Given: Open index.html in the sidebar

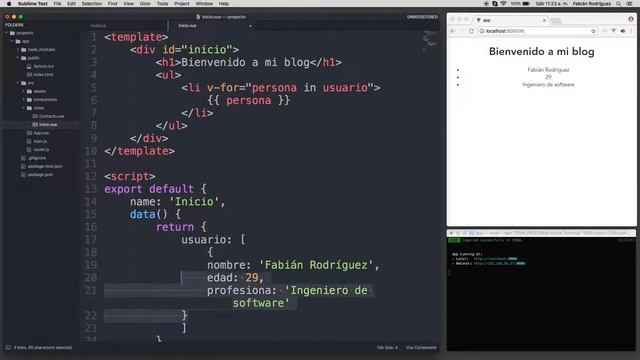Looking at the screenshot, I should pos(43,75).
